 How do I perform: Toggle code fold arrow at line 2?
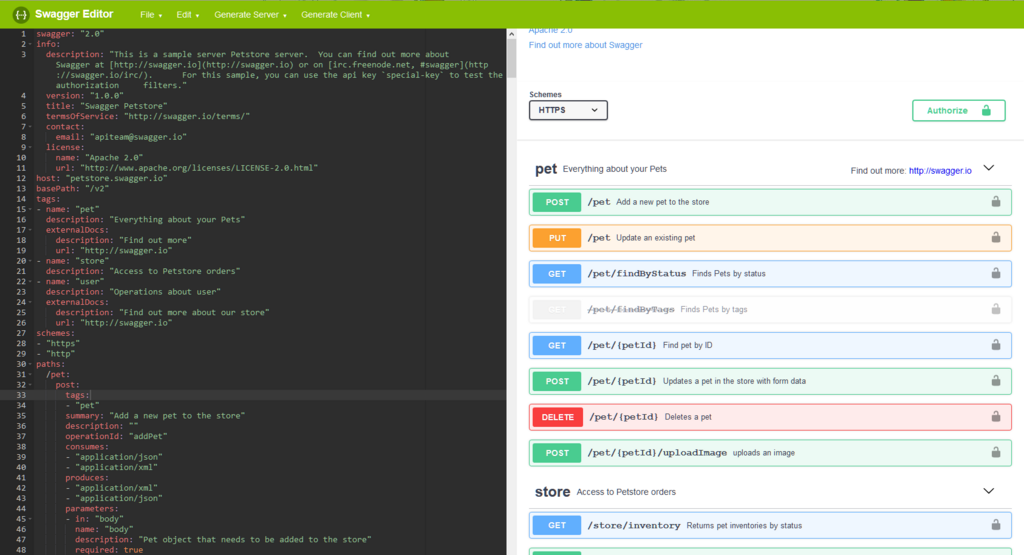[30, 44]
